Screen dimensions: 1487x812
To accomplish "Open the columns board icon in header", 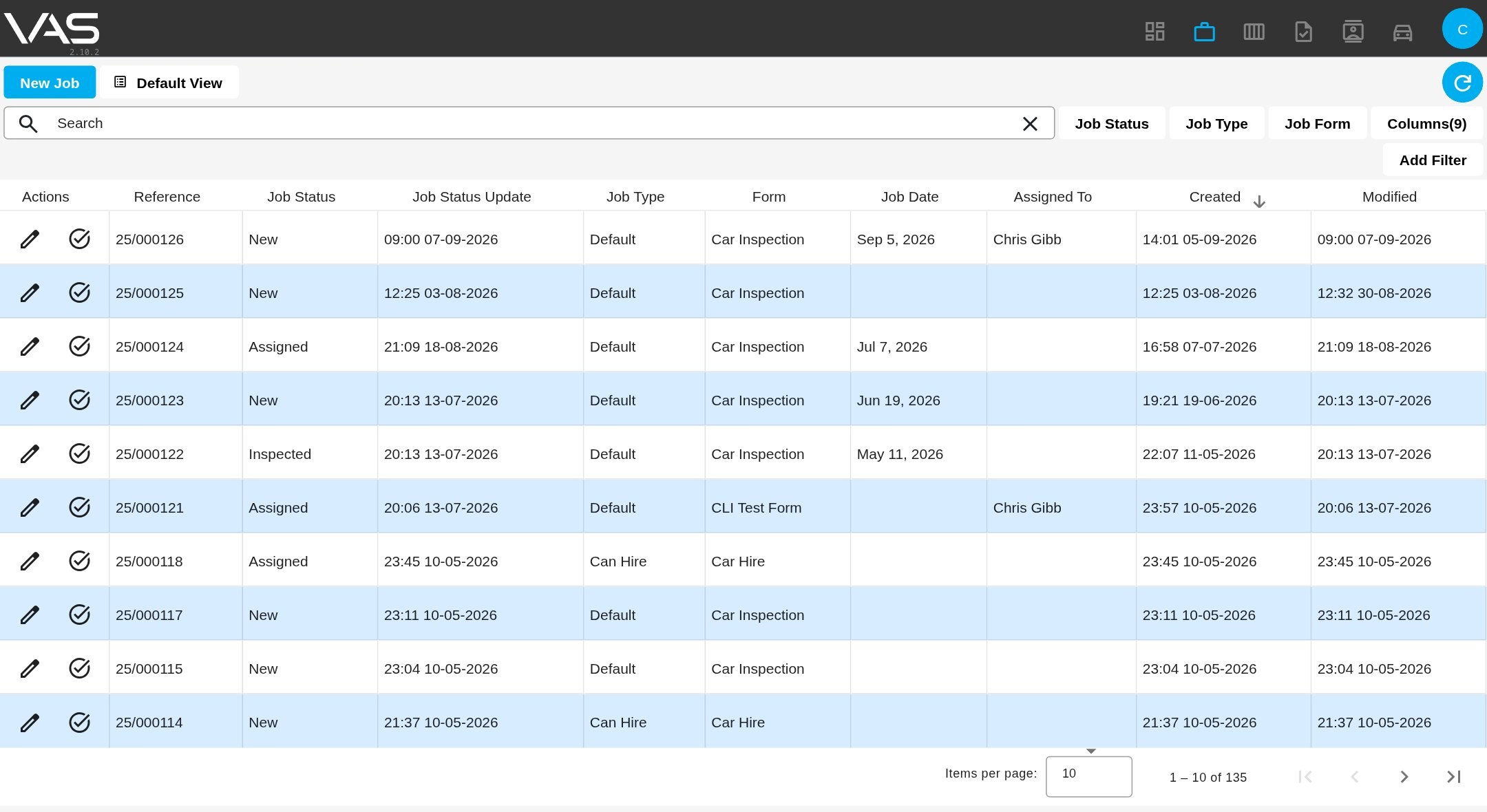I will tap(1254, 31).
